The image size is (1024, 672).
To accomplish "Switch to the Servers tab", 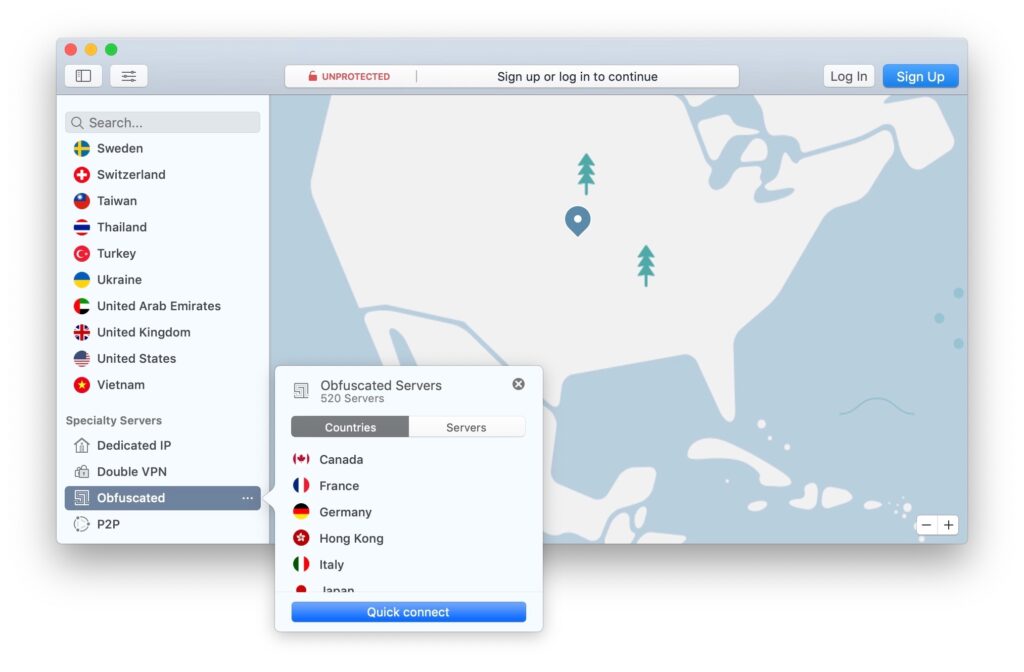I will point(466,427).
